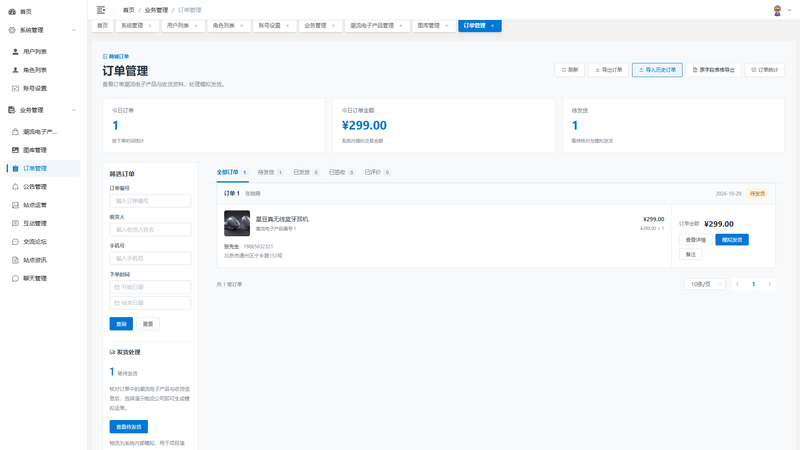Open the 结束日期 date picker

pyautogui.click(x=151, y=303)
